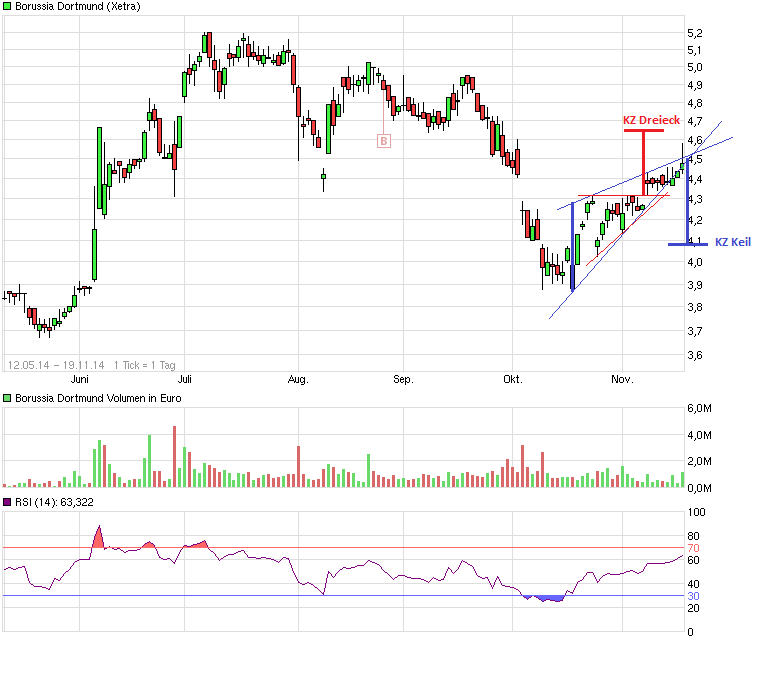Image resolution: width=769 pixels, height=680 pixels.
Task: Click the 6,0M volume axis label
Action: click(699, 408)
